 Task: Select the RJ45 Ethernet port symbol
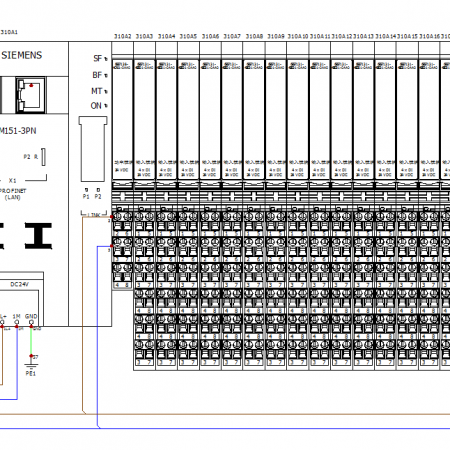pyautogui.click(x=31, y=95)
